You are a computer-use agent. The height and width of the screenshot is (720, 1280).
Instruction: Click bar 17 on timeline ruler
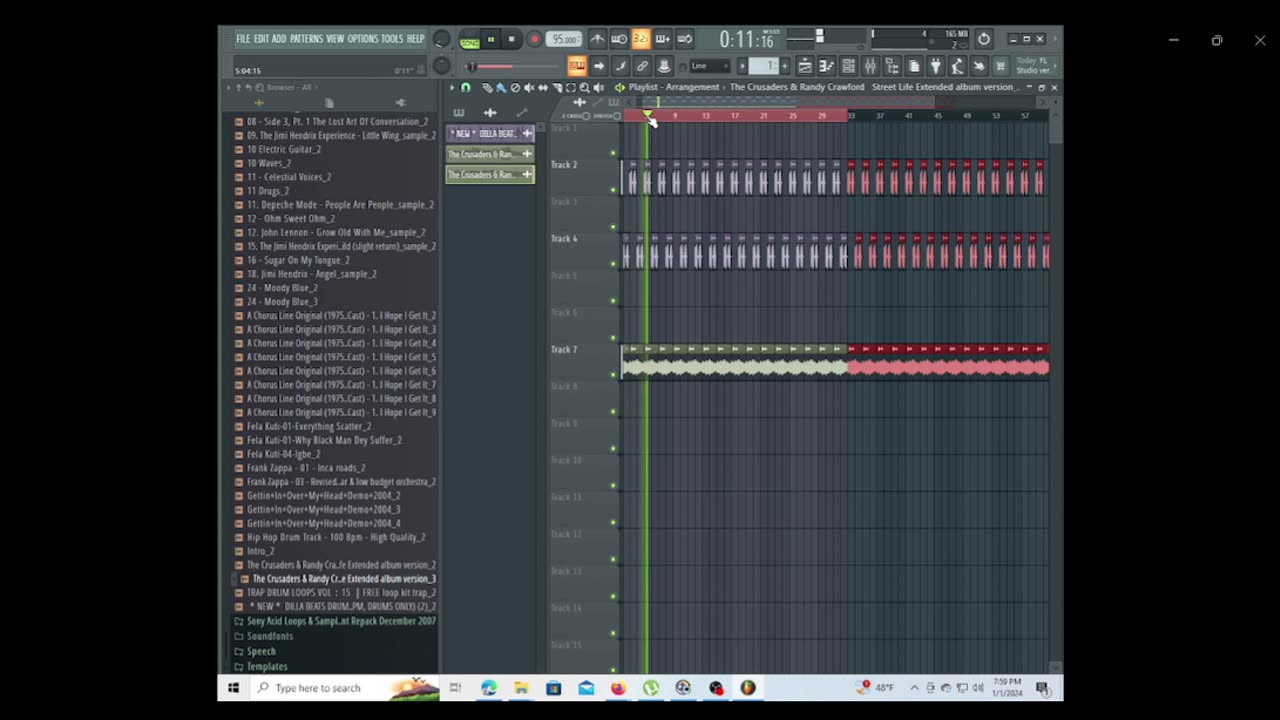(735, 116)
